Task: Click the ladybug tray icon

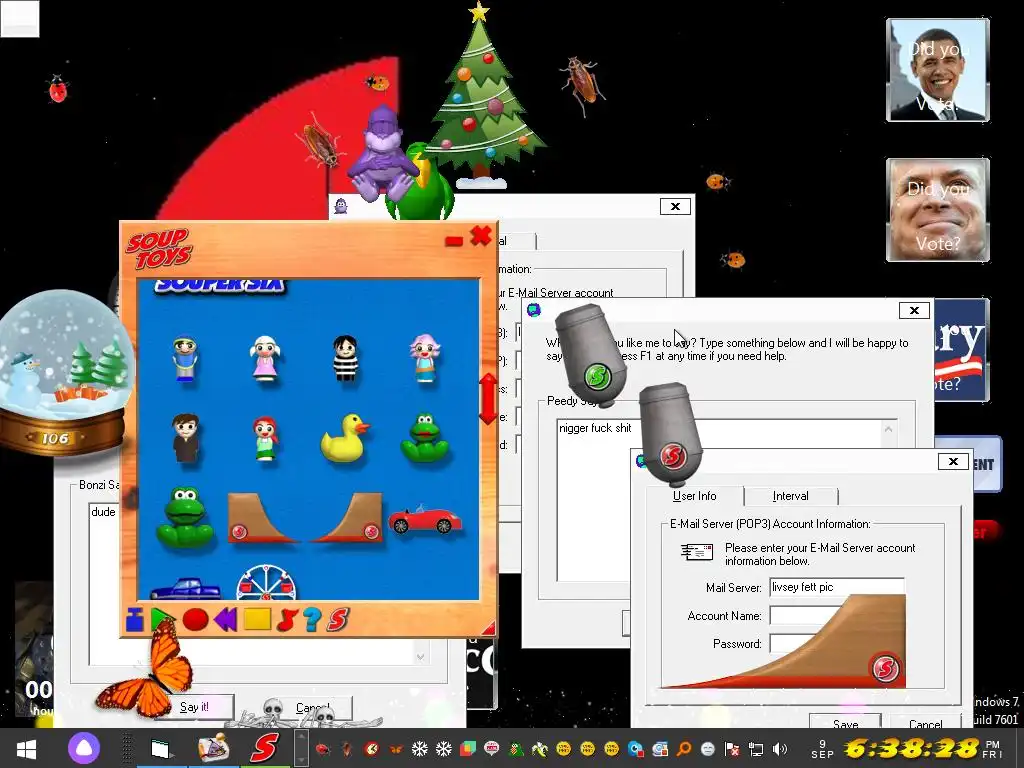Action: [x=322, y=748]
